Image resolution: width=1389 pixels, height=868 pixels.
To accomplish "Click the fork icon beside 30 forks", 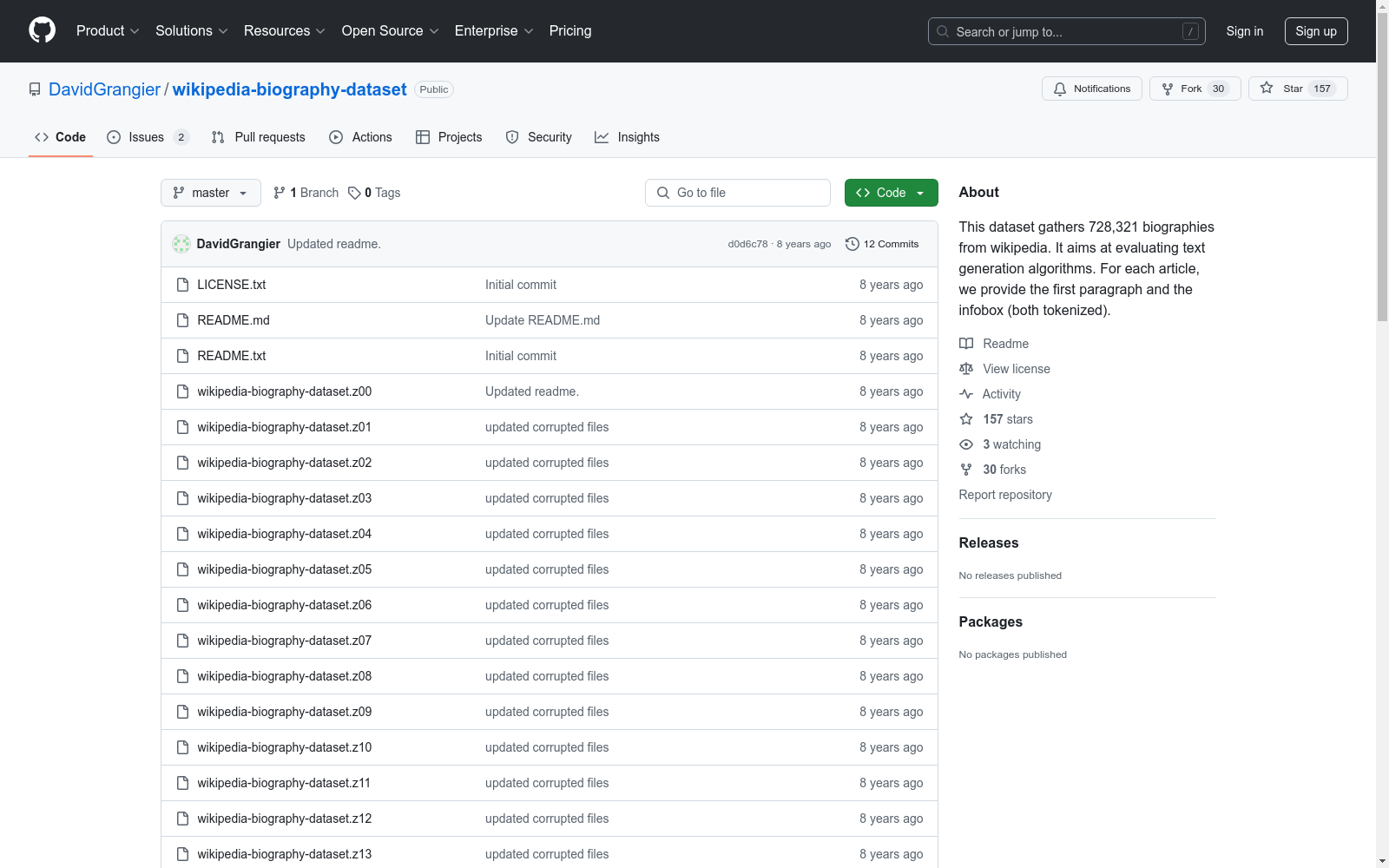I will (x=966, y=470).
